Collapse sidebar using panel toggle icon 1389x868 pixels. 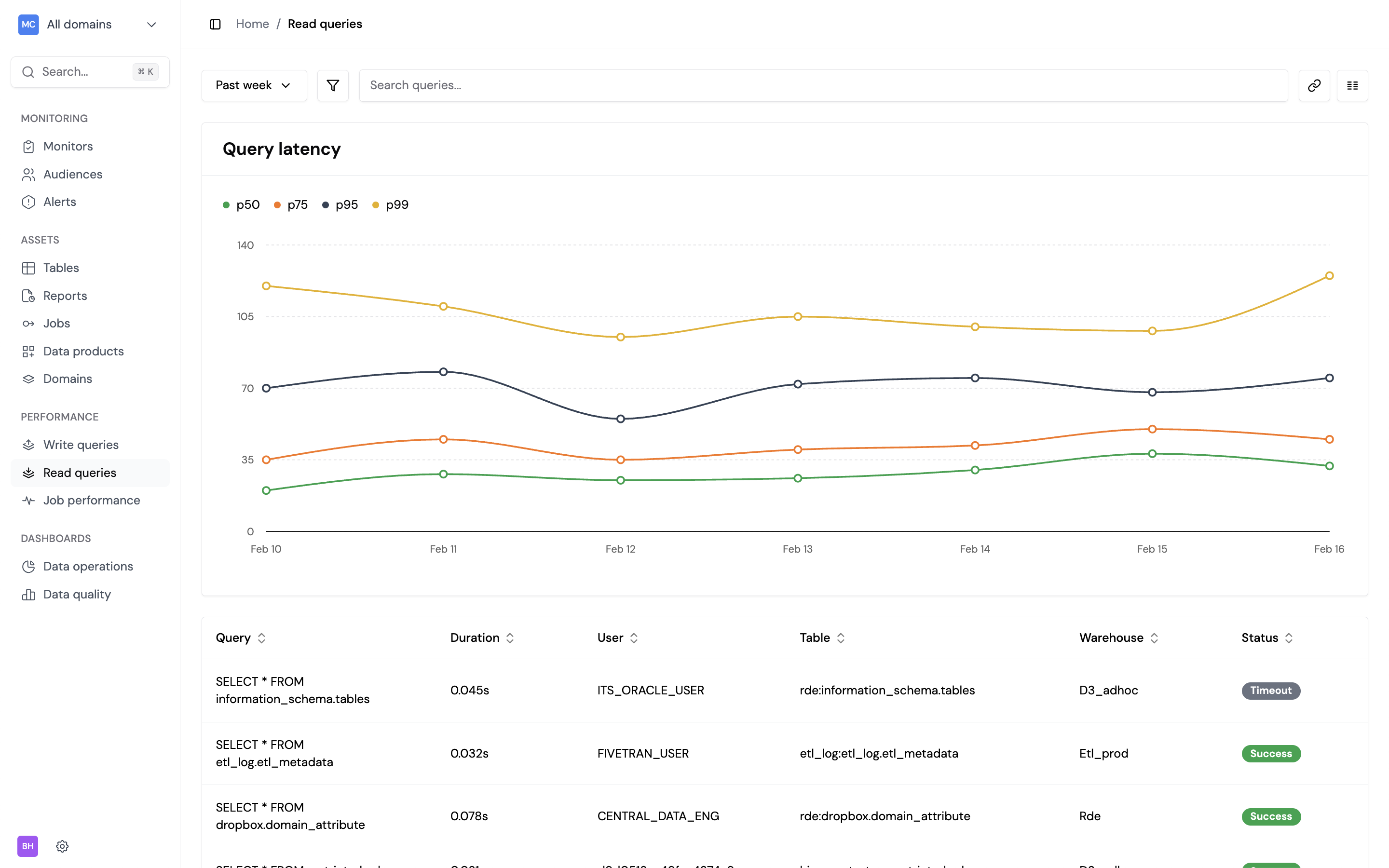point(215,24)
